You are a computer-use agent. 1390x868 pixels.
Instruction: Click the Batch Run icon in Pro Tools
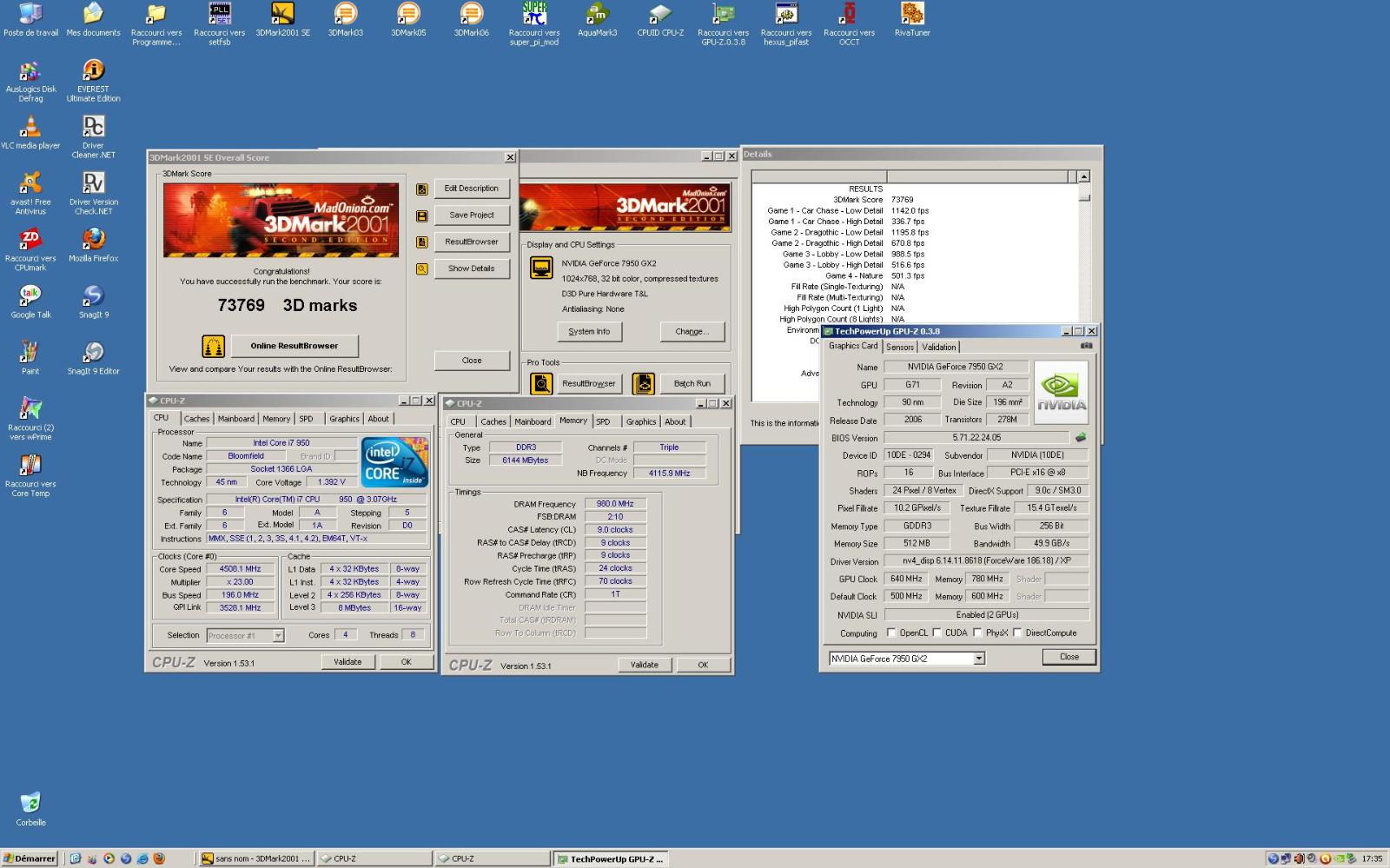click(x=644, y=383)
